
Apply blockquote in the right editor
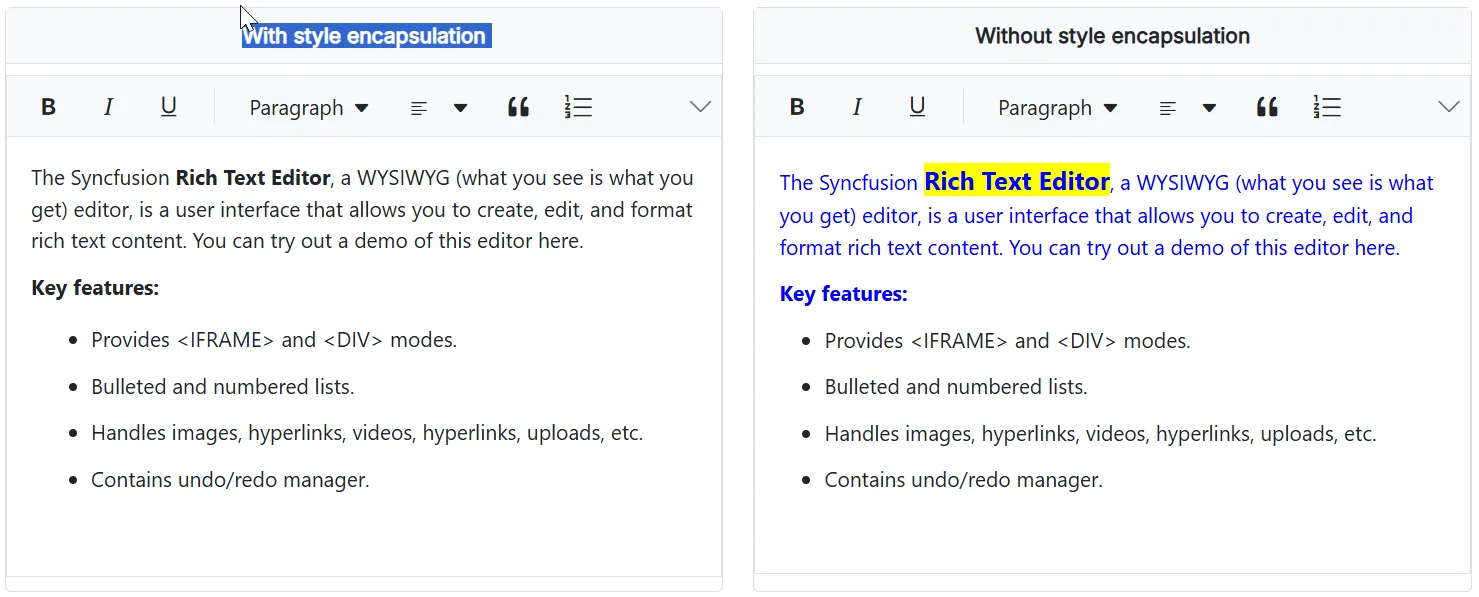tap(1267, 107)
